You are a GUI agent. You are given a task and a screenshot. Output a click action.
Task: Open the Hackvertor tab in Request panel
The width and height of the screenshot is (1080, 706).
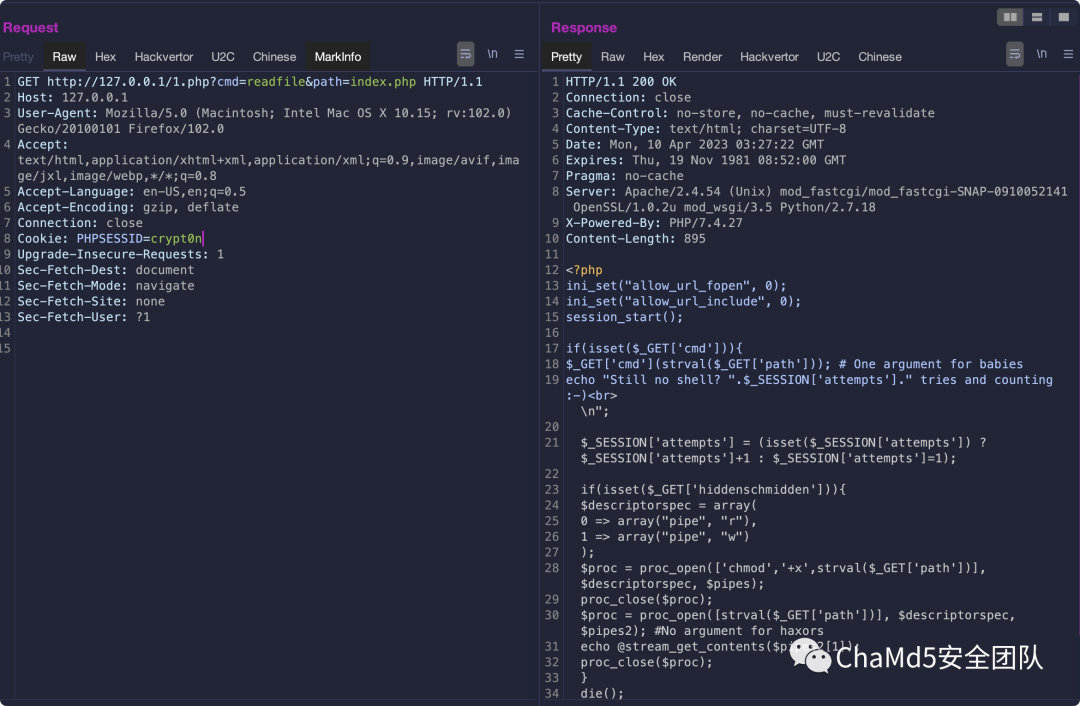click(164, 57)
